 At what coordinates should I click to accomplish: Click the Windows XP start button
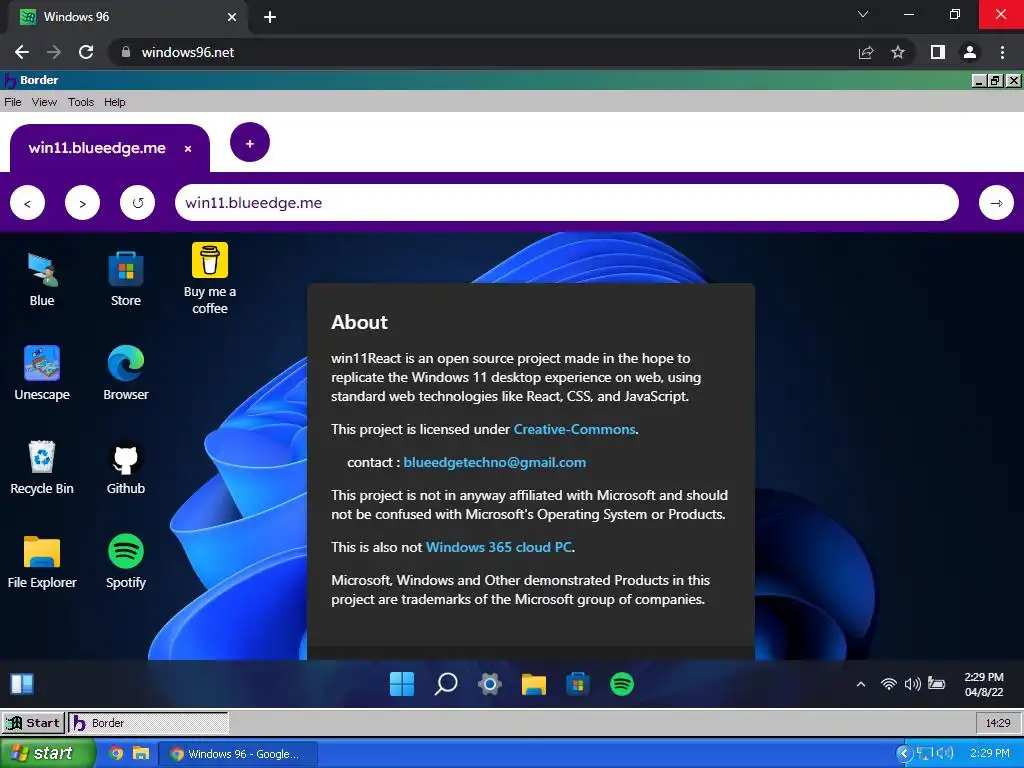coord(46,753)
